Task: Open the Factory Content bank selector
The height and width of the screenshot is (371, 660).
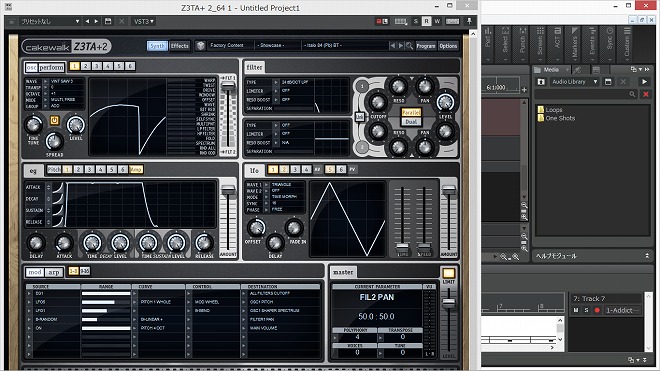Action: [231, 45]
